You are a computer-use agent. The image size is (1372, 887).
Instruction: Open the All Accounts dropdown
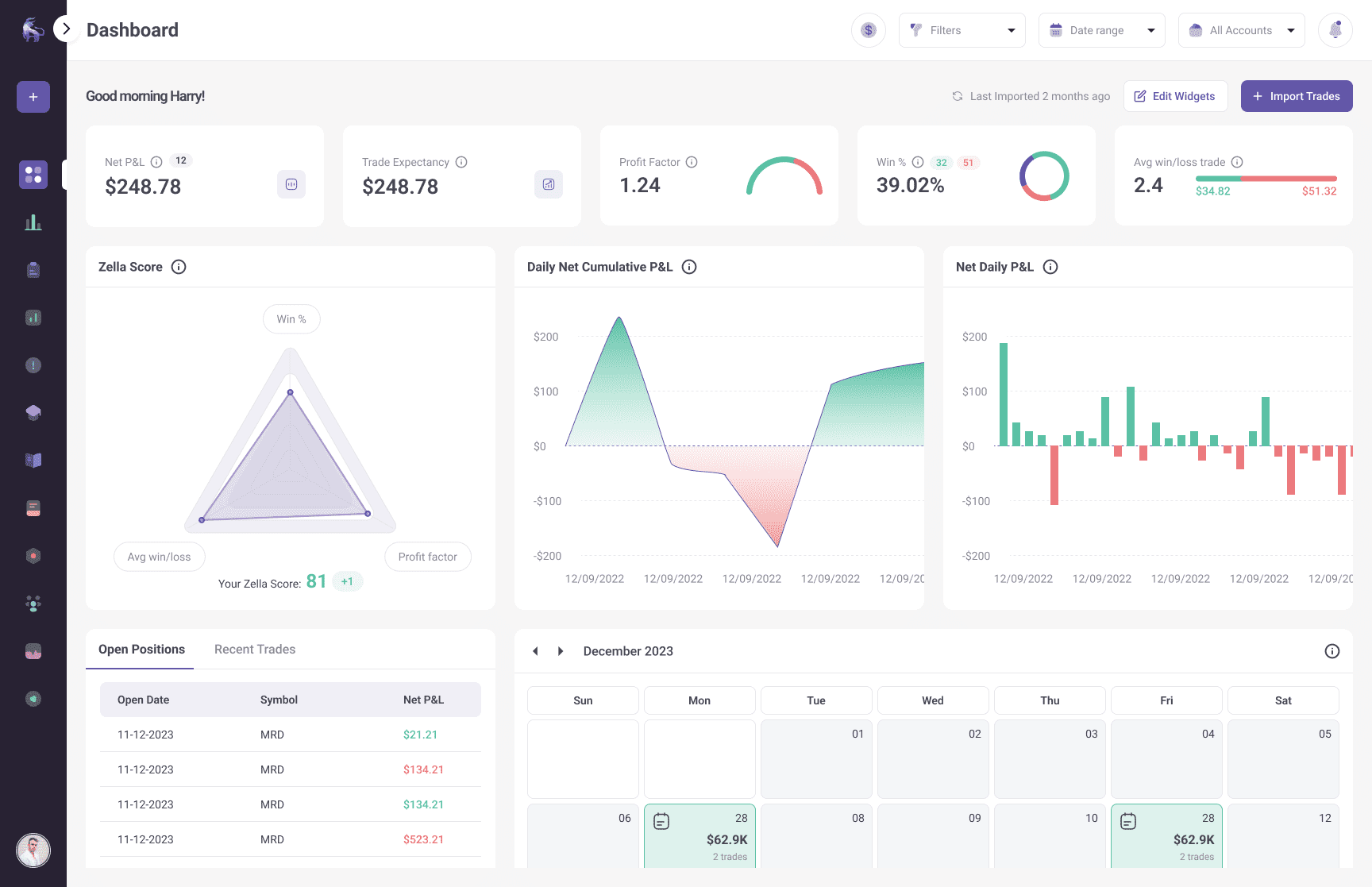(x=1241, y=29)
